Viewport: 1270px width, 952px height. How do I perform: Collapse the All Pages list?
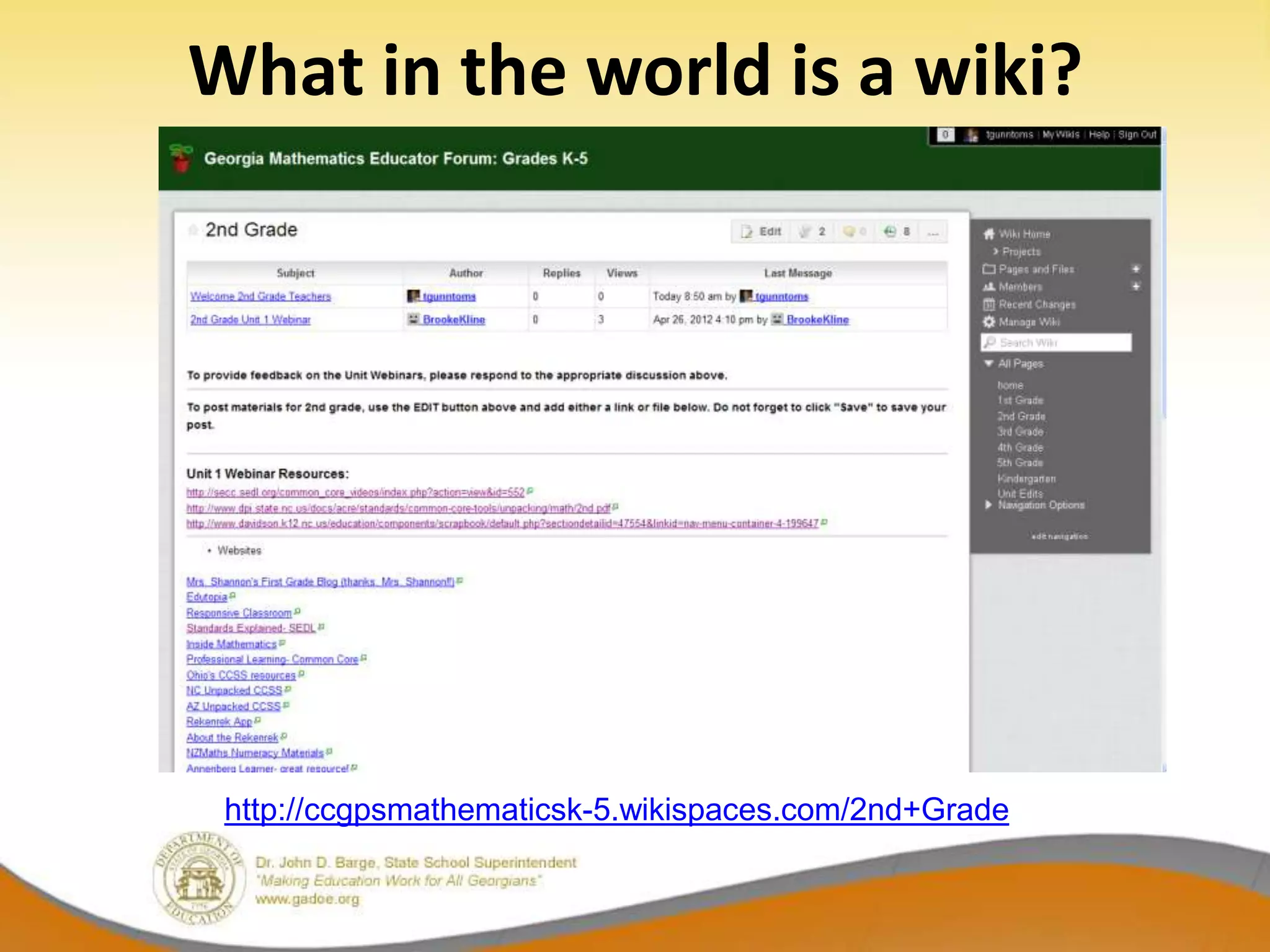pos(989,364)
